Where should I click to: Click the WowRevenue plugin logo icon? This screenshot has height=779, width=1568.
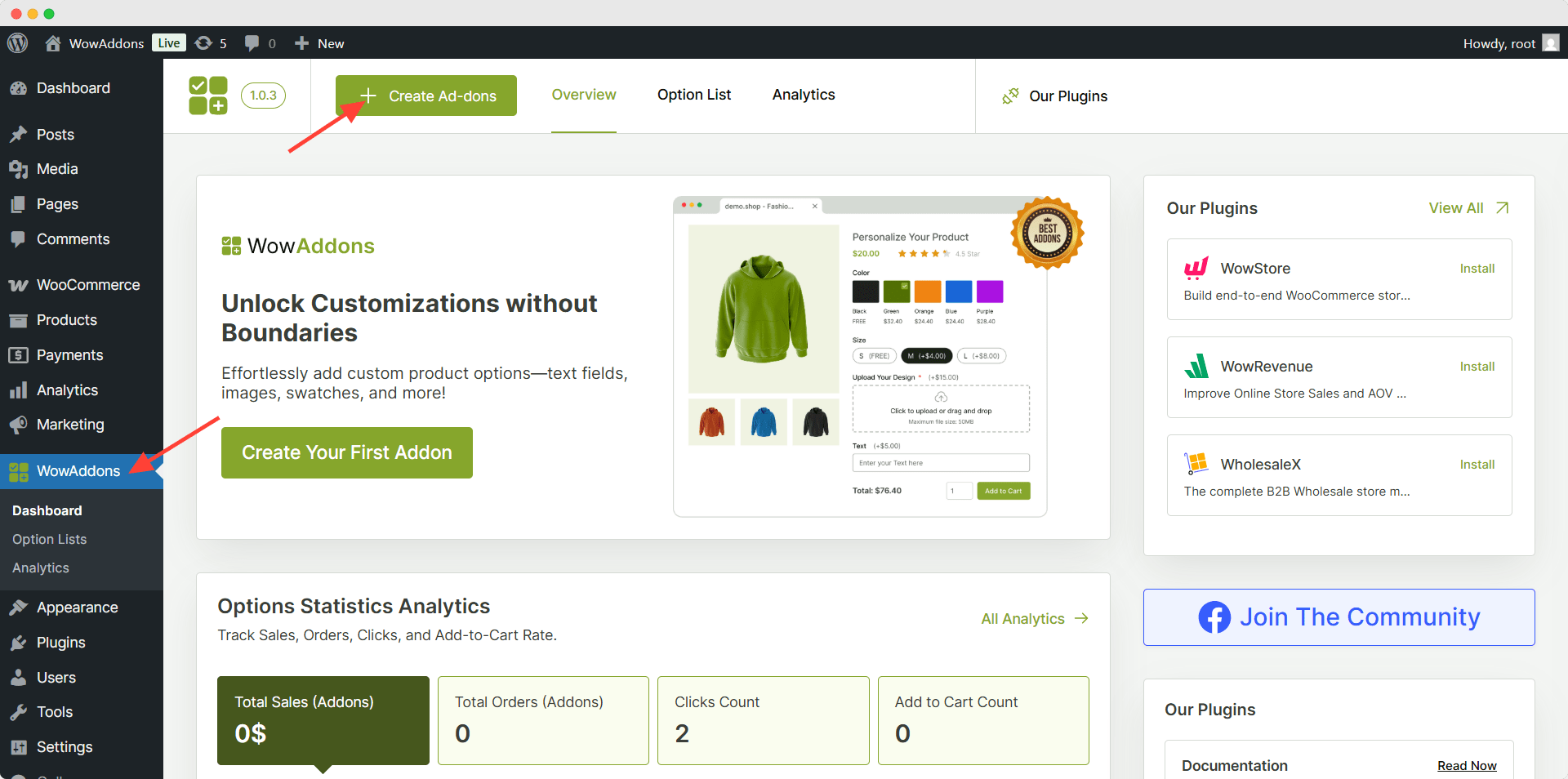pos(1196,366)
